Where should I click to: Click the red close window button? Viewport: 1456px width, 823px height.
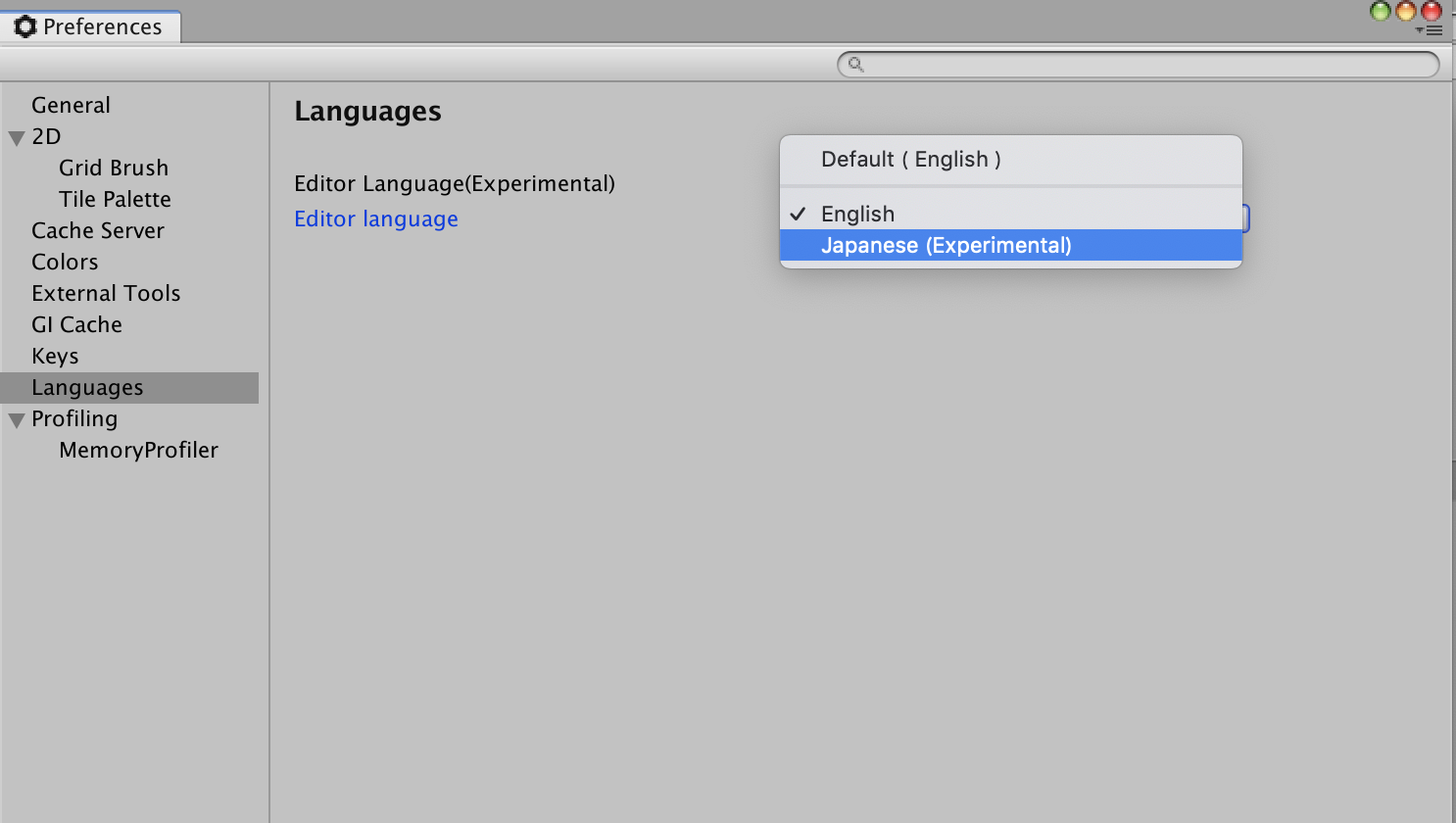(1432, 11)
